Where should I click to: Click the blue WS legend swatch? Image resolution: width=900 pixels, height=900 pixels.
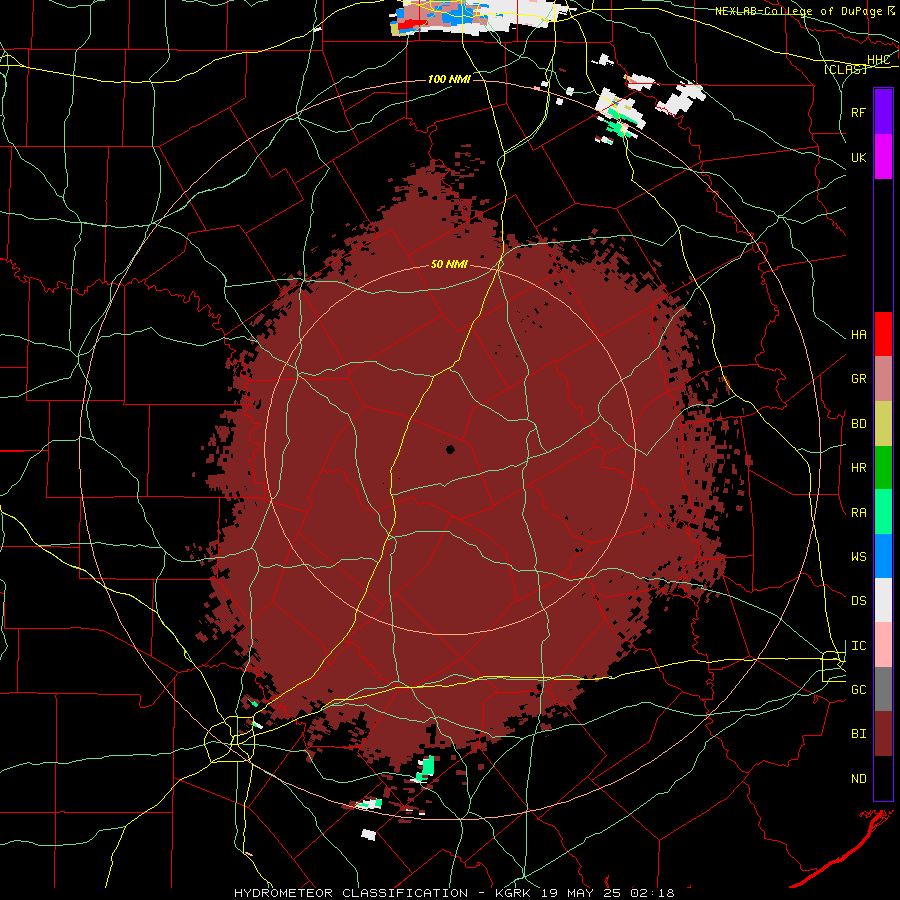(883, 556)
